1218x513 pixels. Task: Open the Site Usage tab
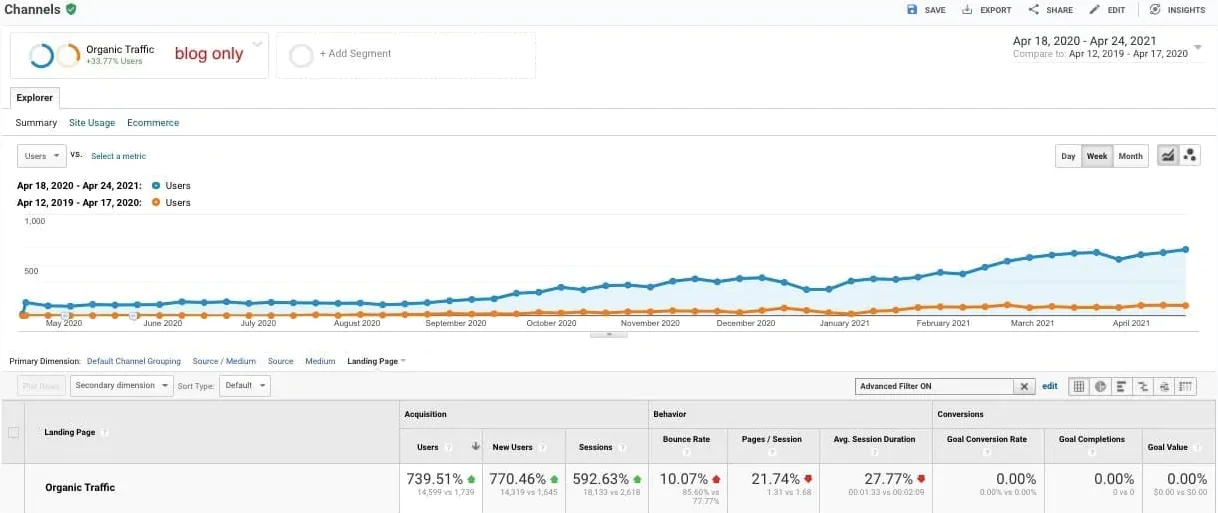pos(92,123)
